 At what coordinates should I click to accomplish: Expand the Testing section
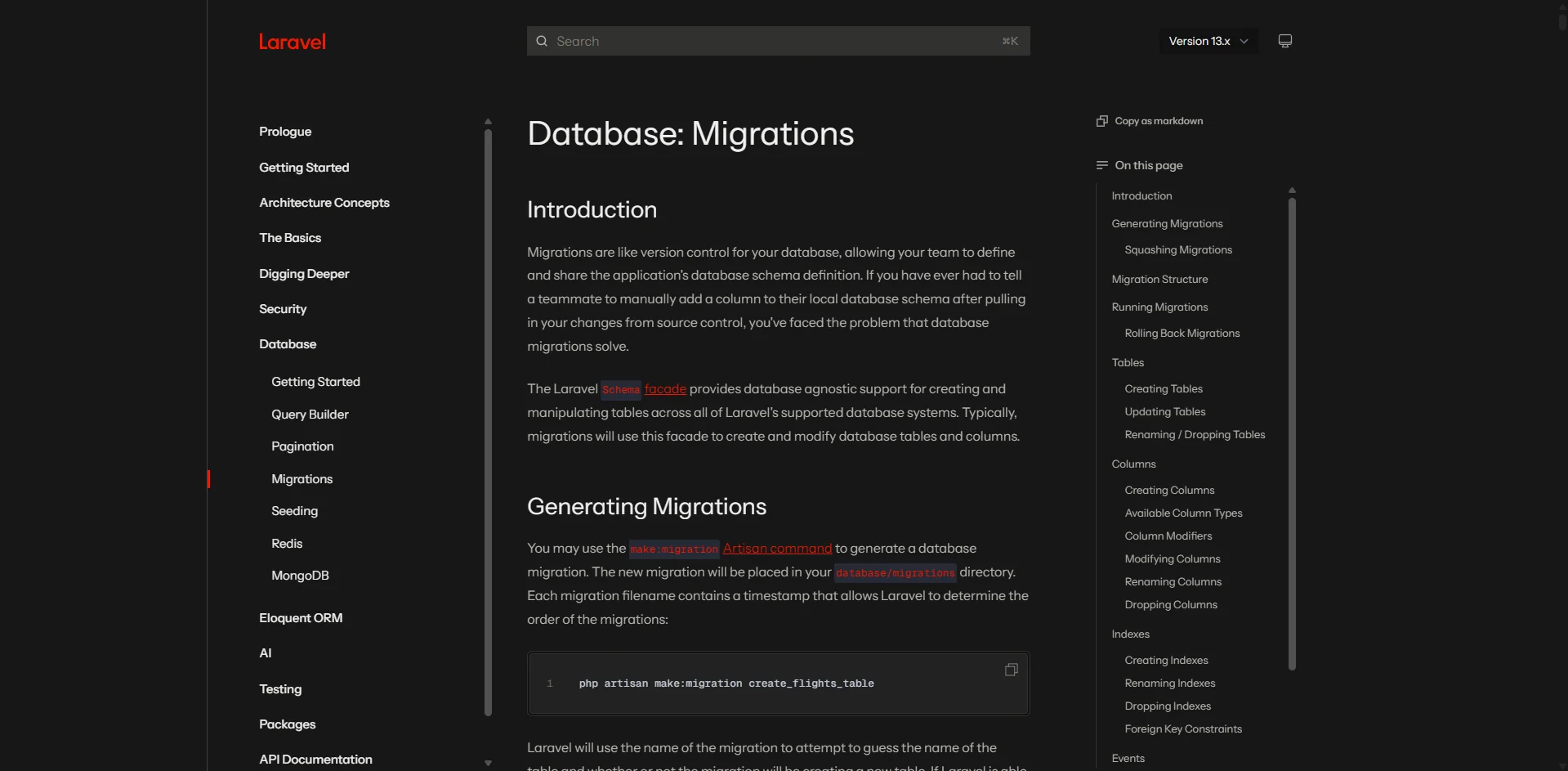click(x=280, y=689)
